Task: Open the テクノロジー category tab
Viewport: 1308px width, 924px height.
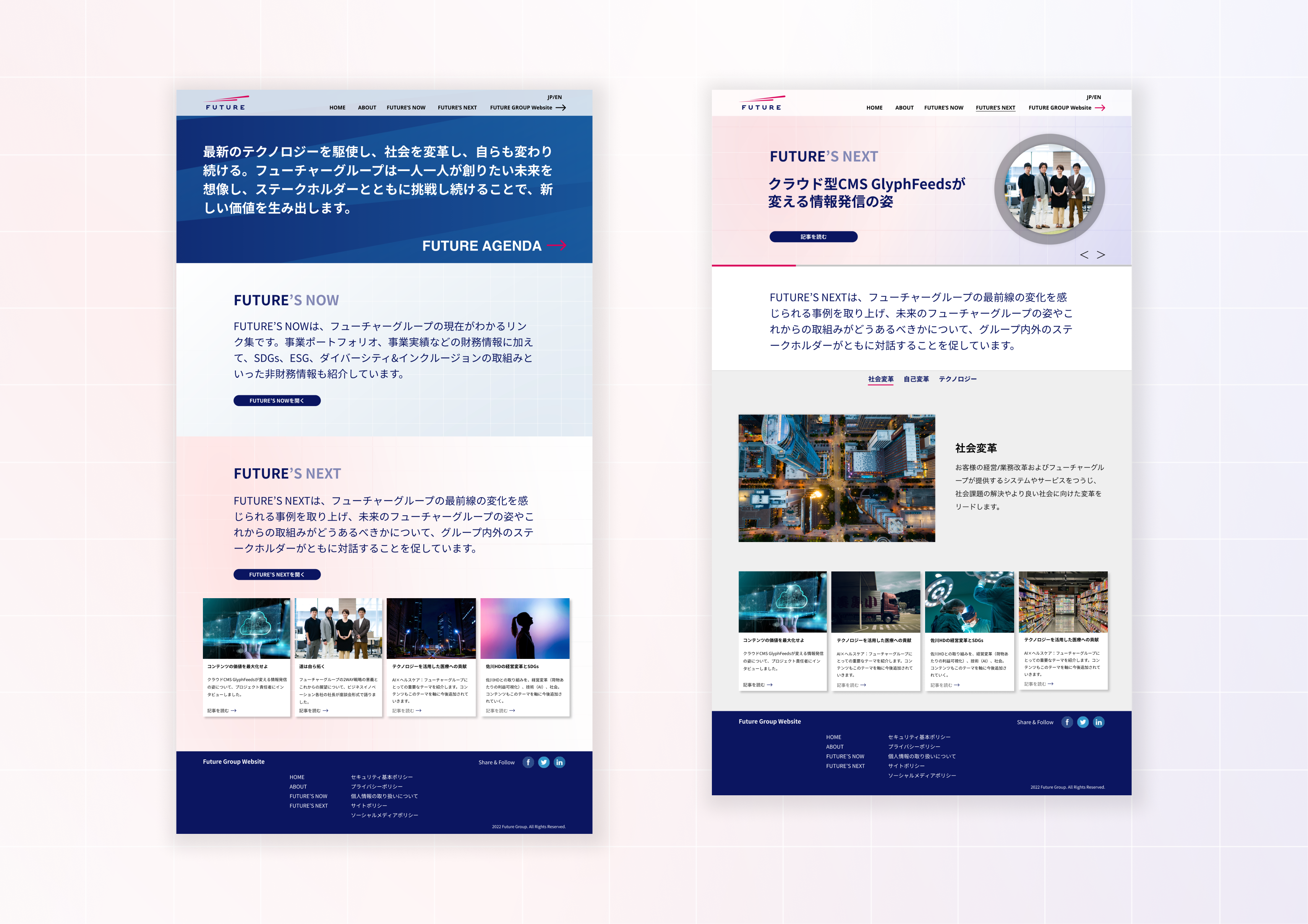Action: (958, 379)
